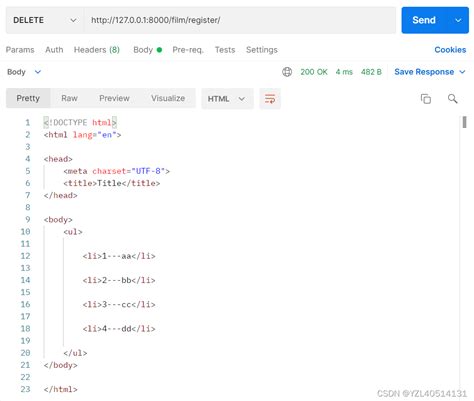Expand the response Body section dropdown

click(x=38, y=72)
